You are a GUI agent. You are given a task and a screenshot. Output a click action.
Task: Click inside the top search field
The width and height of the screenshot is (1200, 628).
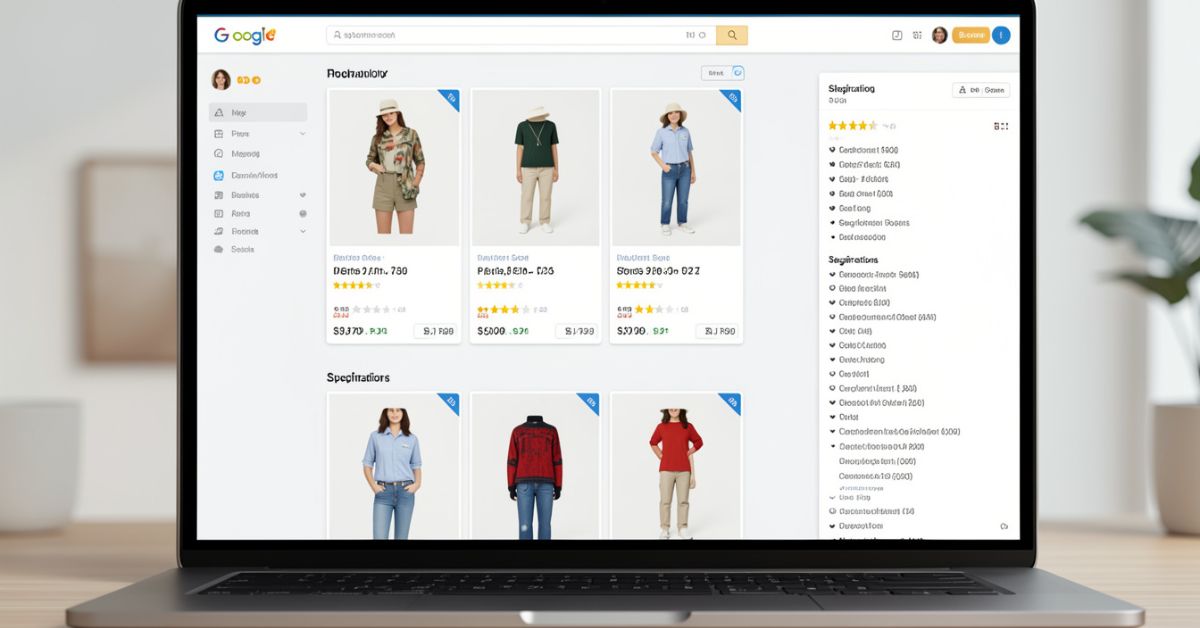point(520,35)
